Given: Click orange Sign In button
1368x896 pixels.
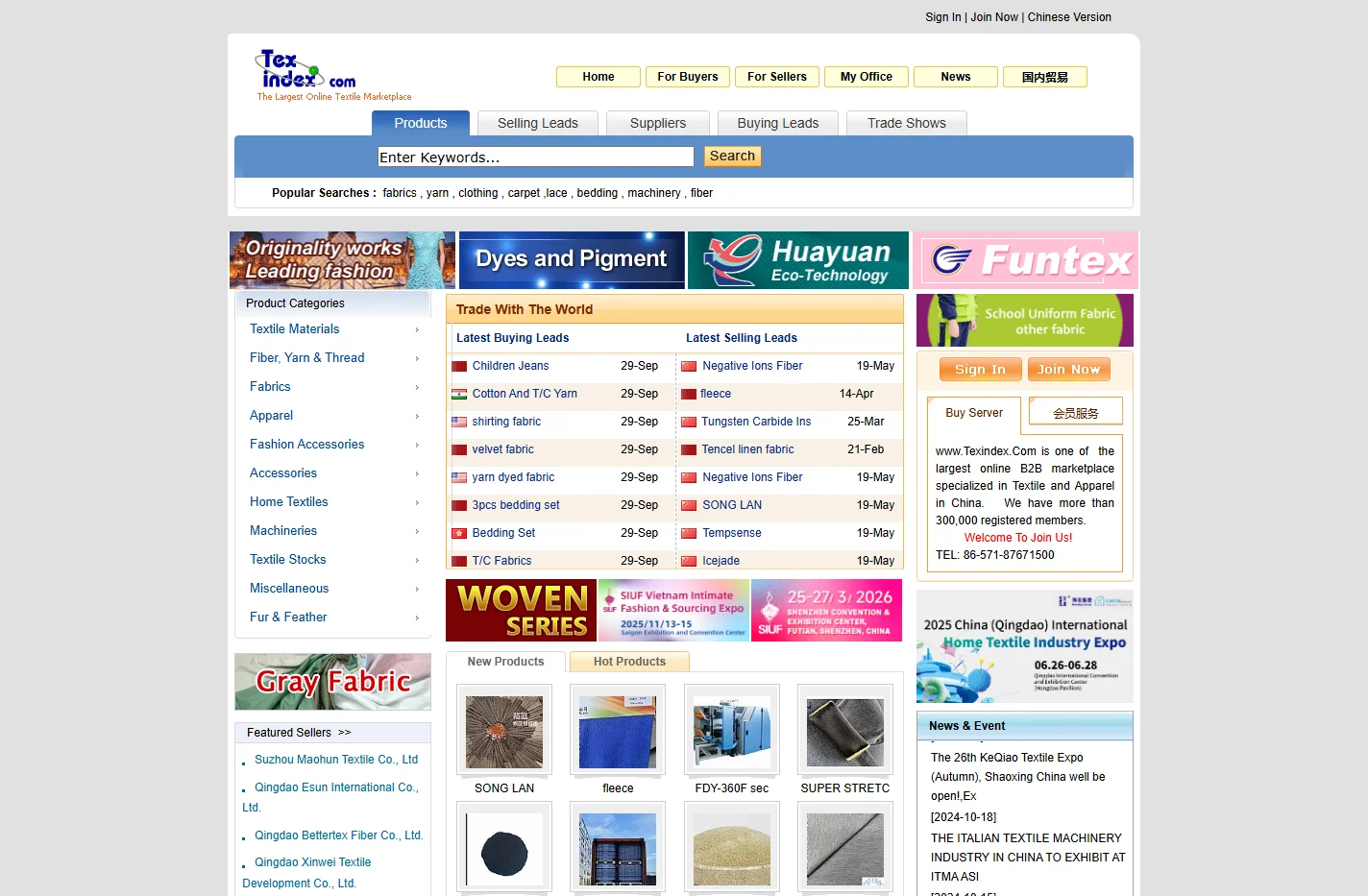Looking at the screenshot, I should (x=981, y=370).
